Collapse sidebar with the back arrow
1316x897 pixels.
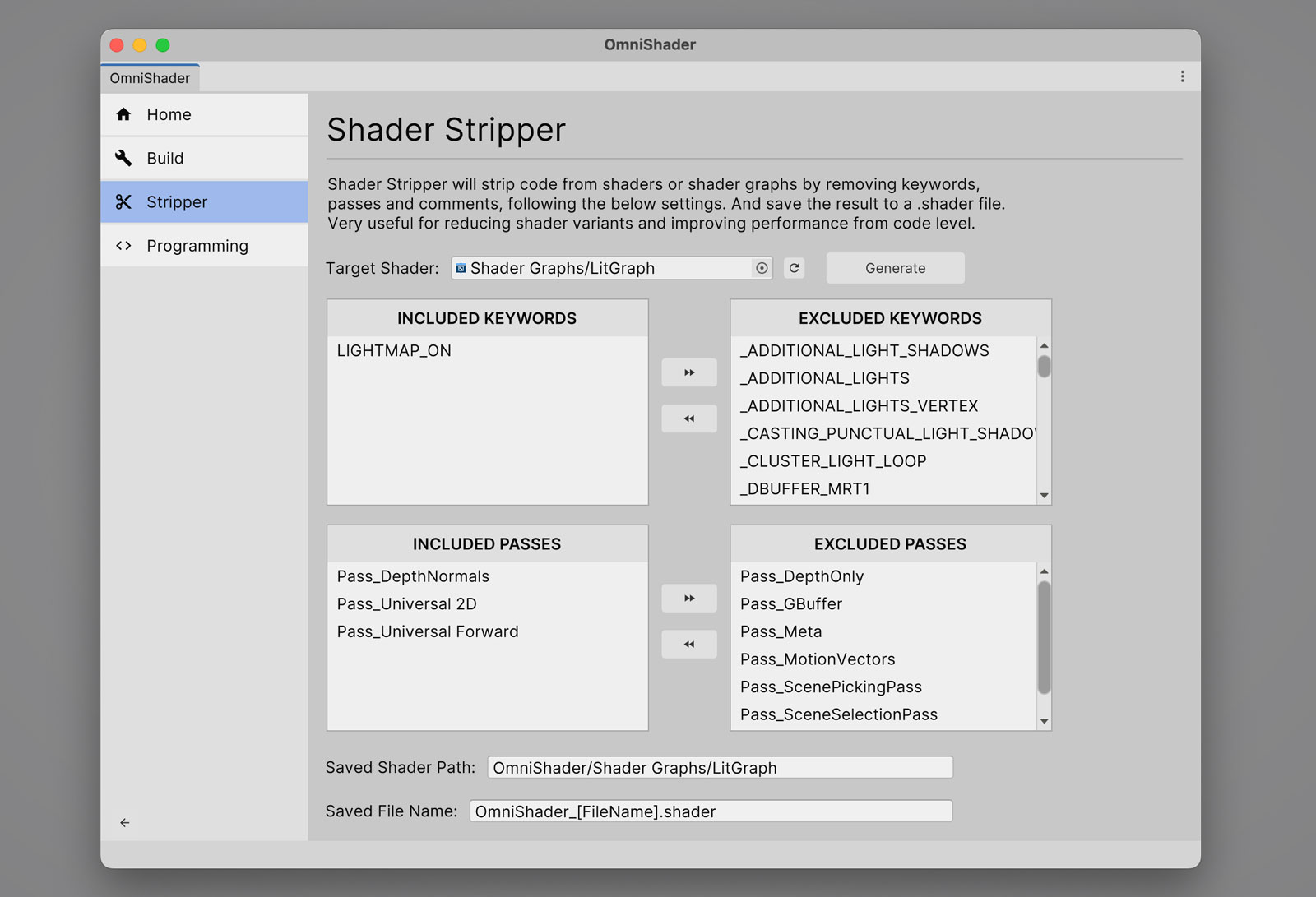tap(125, 822)
